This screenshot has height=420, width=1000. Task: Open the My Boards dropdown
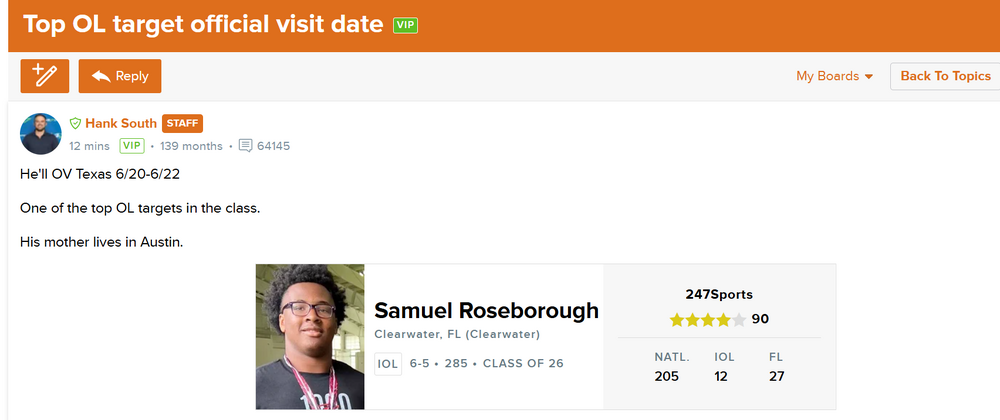coord(834,76)
